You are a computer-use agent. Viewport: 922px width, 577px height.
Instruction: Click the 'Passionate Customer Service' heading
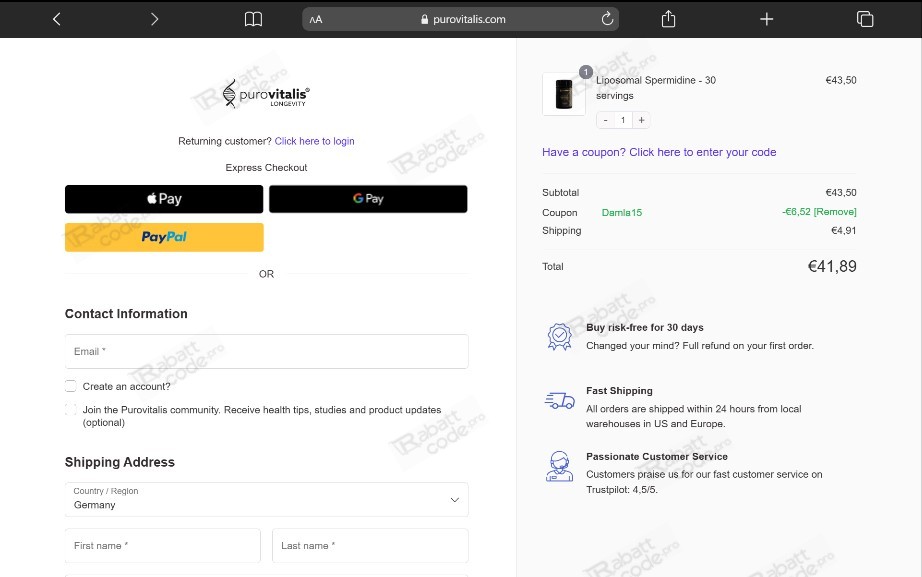pyautogui.click(x=657, y=456)
